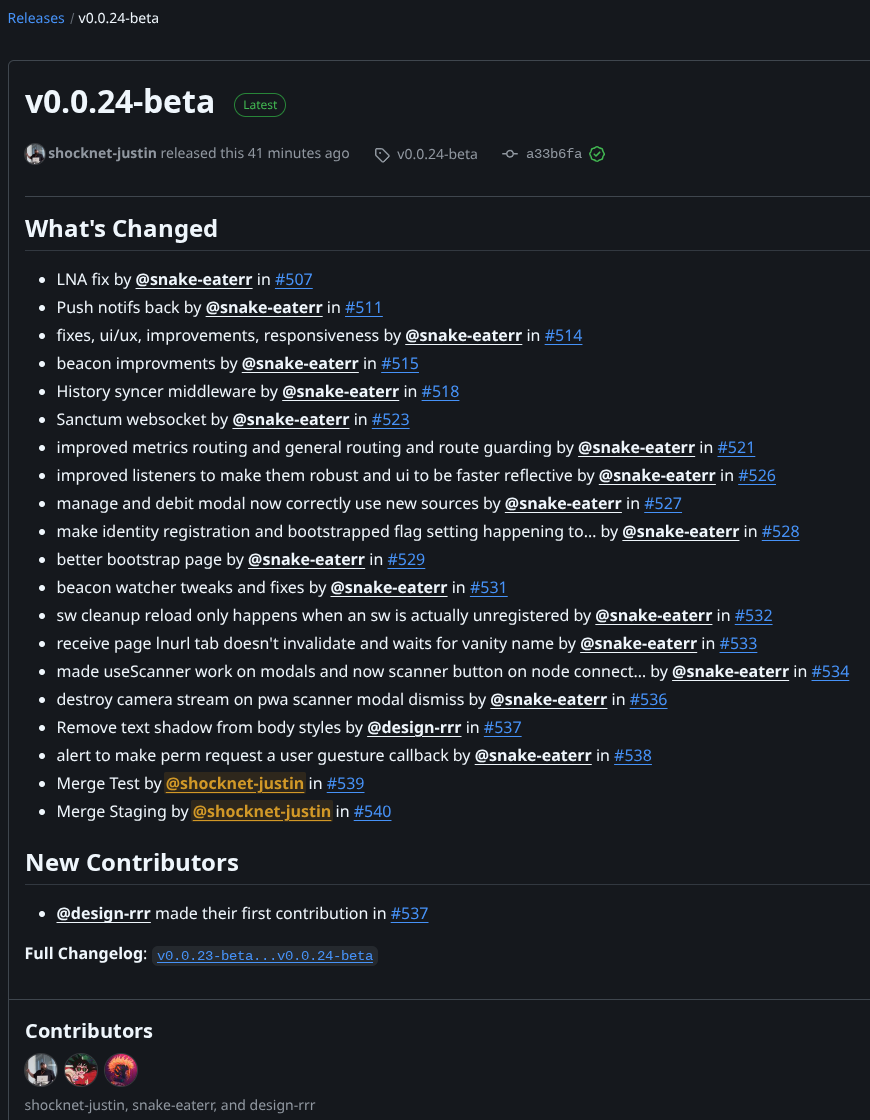Click the green verified checkmark icon

(597, 154)
